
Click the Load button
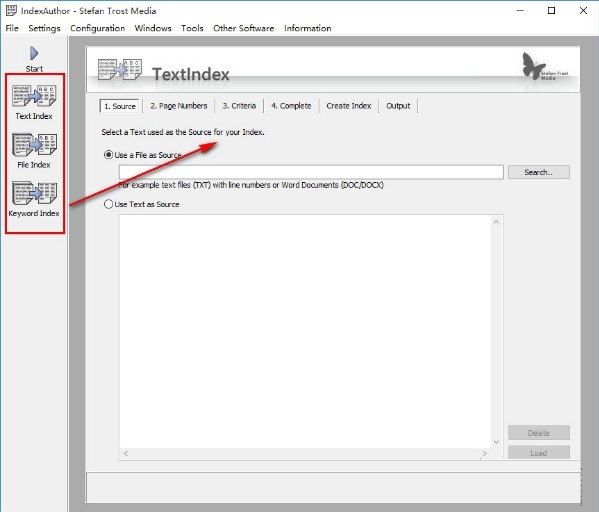tap(539, 453)
